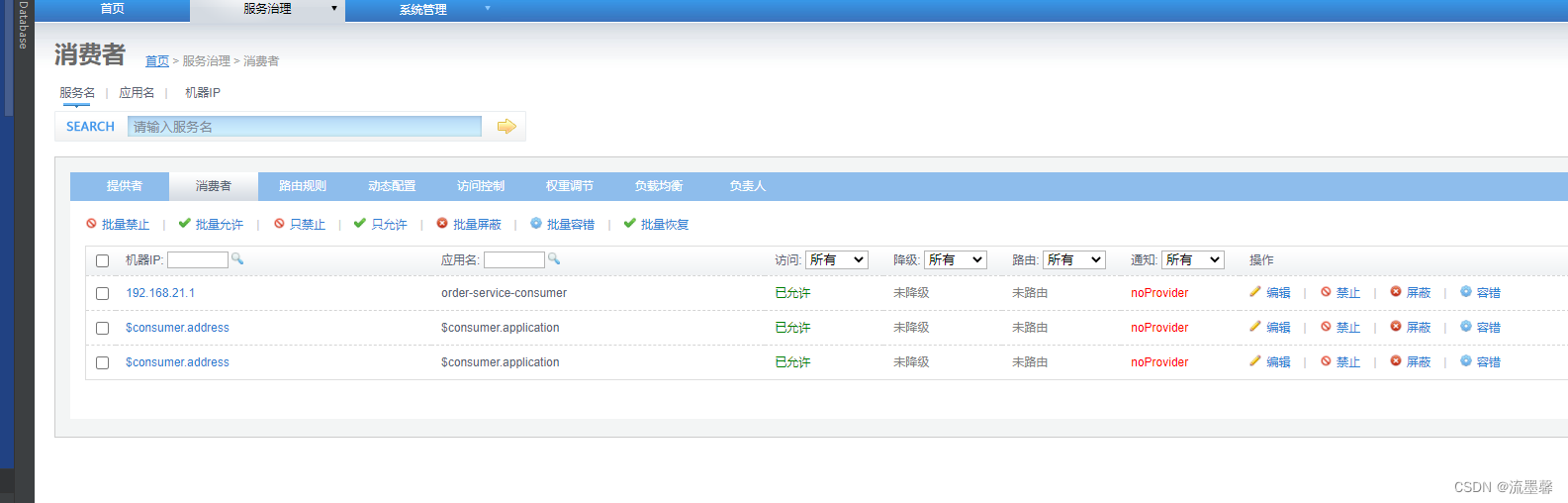
Task: Click 屏蔽 cross icon in second table row
Action: [x=1396, y=327]
